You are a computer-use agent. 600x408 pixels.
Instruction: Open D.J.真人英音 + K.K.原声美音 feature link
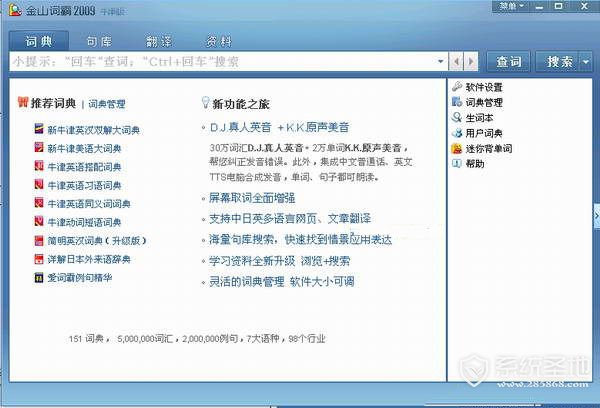pos(279,127)
